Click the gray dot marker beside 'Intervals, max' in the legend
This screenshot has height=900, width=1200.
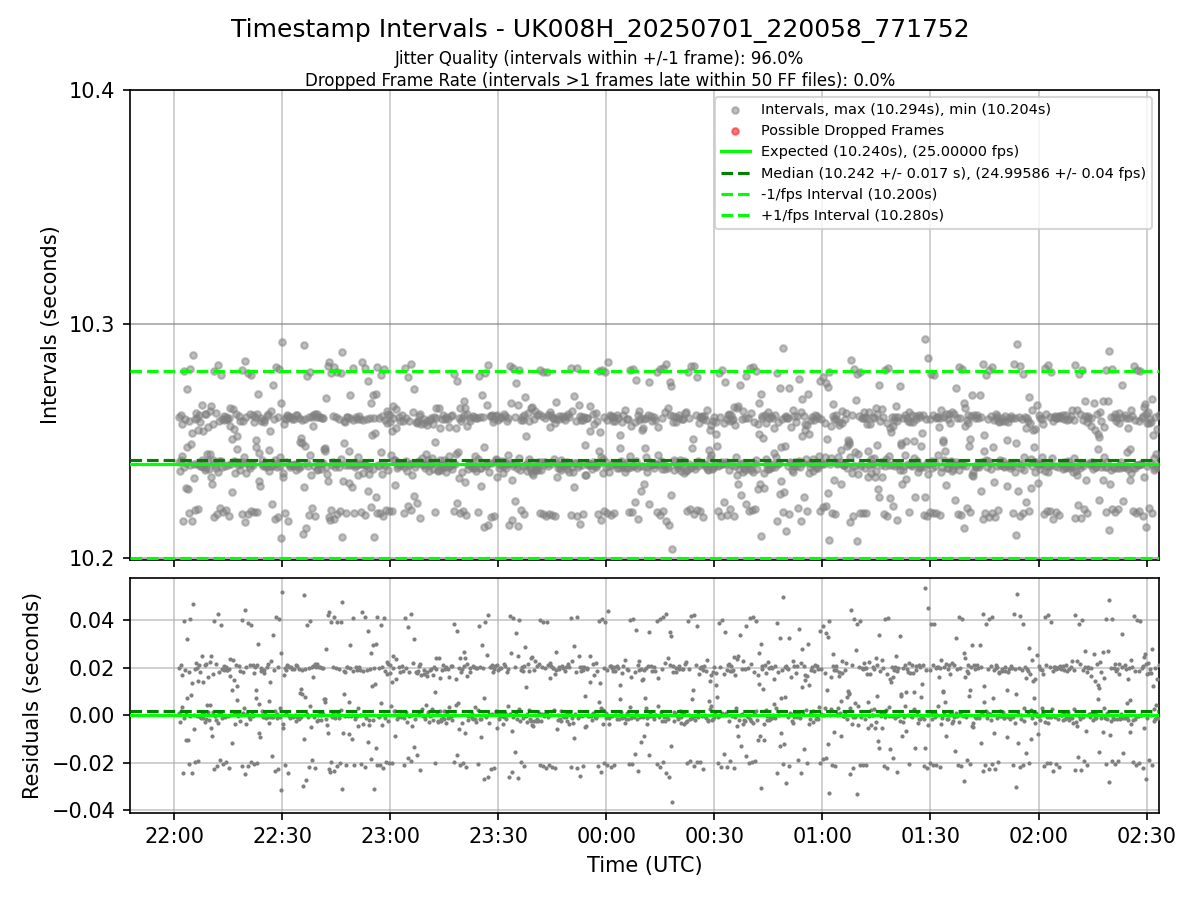(735, 110)
